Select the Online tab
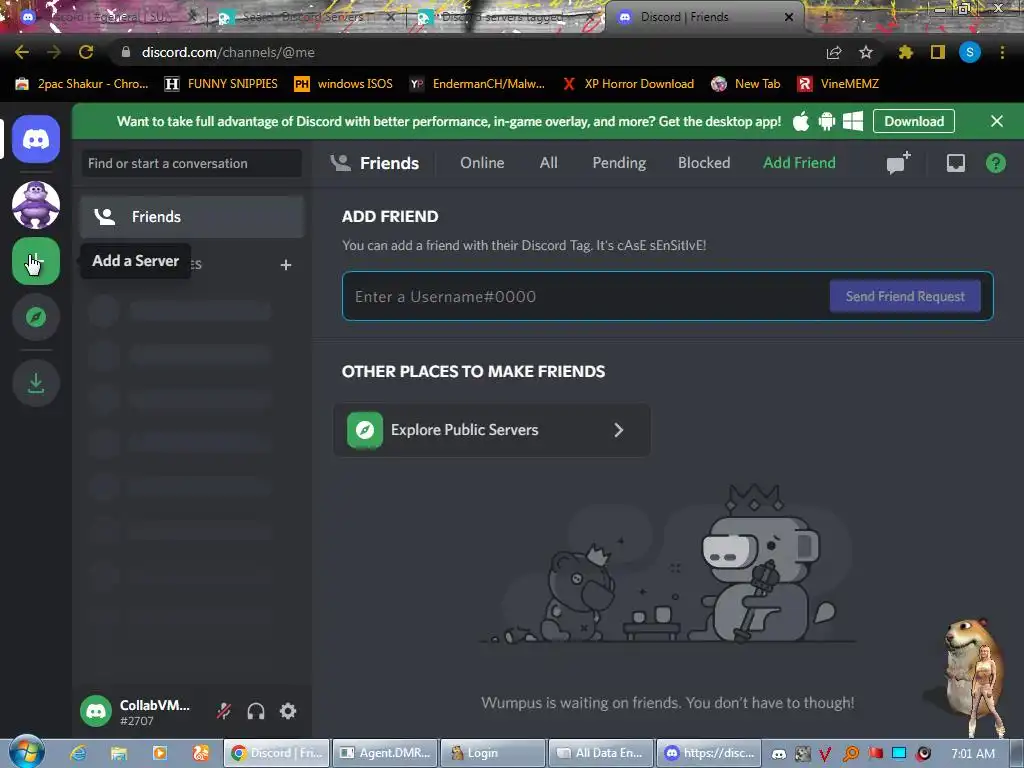The width and height of the screenshot is (1024, 768). pyautogui.click(x=482, y=163)
